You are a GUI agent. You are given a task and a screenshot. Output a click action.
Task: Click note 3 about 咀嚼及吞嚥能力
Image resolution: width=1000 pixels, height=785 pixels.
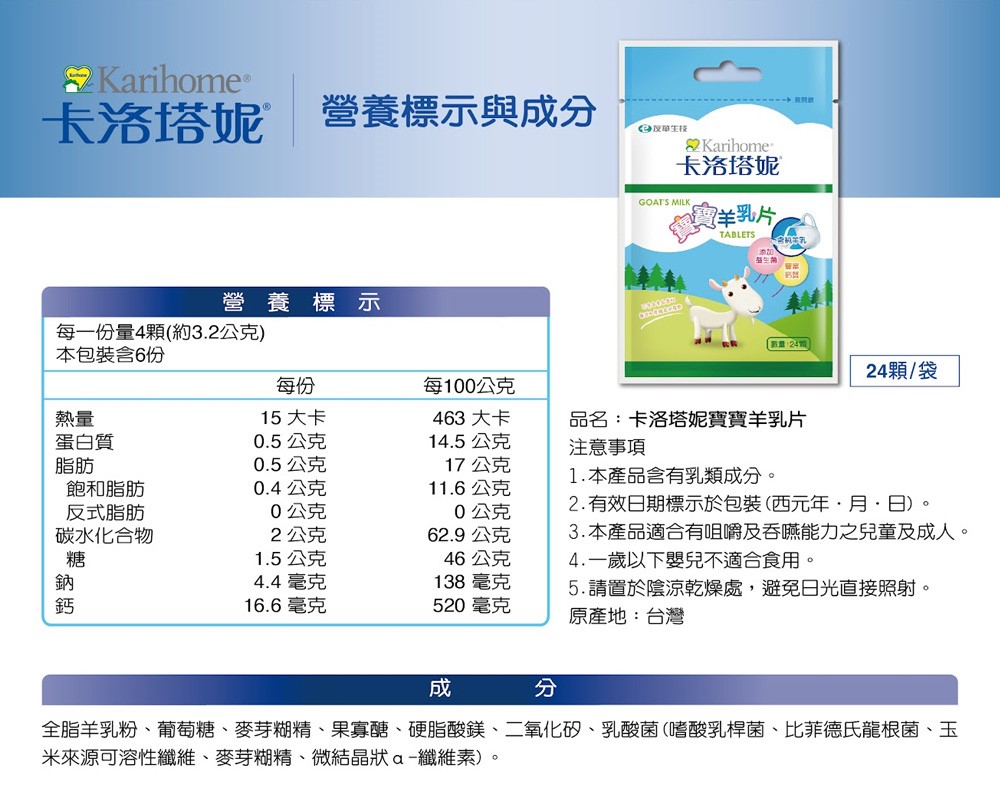pyautogui.click(x=769, y=531)
